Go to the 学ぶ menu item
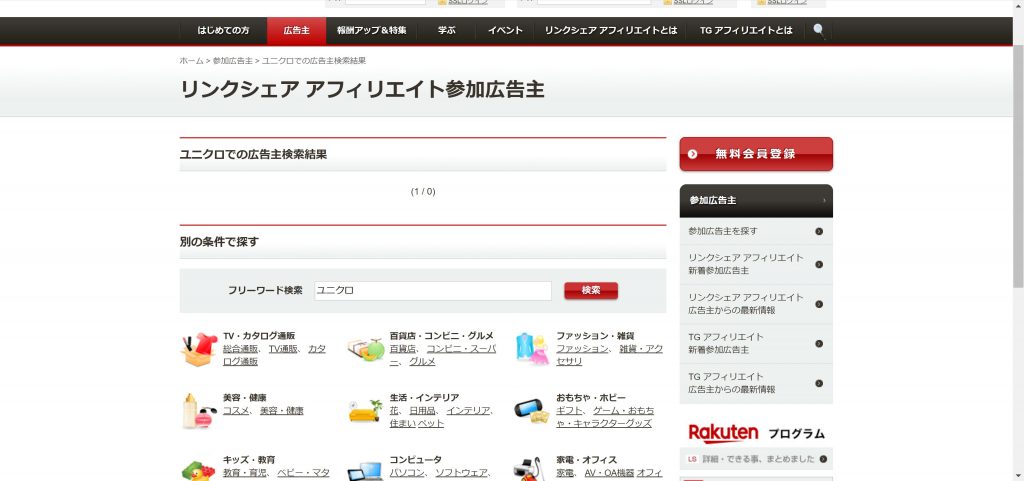Image resolution: width=1024 pixels, height=481 pixels. 447,30
